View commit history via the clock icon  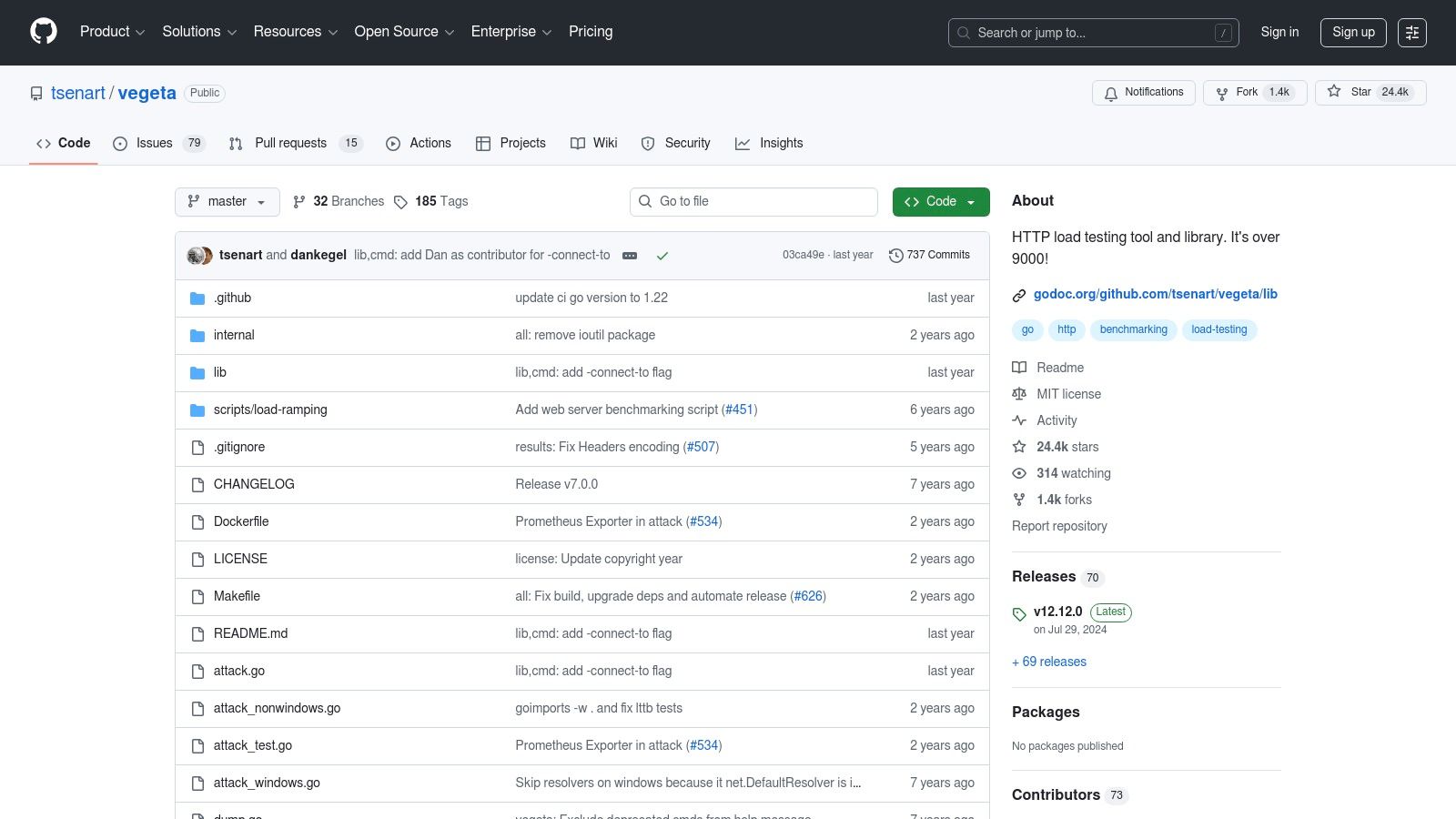click(895, 255)
